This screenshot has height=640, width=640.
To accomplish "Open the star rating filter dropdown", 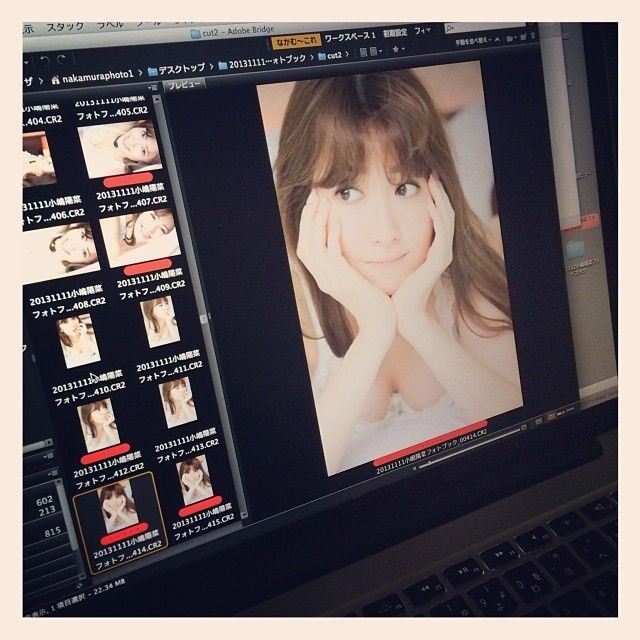I will [398, 49].
